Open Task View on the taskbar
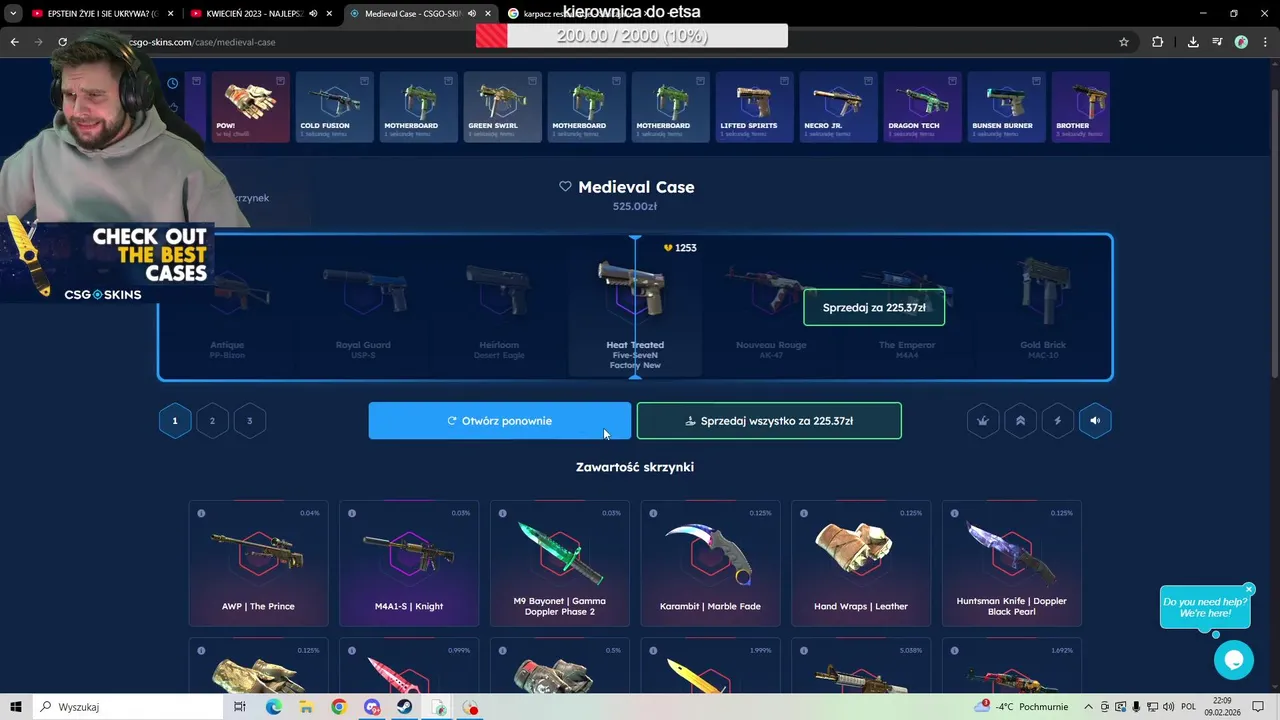Image resolution: width=1280 pixels, height=720 pixels. [240, 707]
